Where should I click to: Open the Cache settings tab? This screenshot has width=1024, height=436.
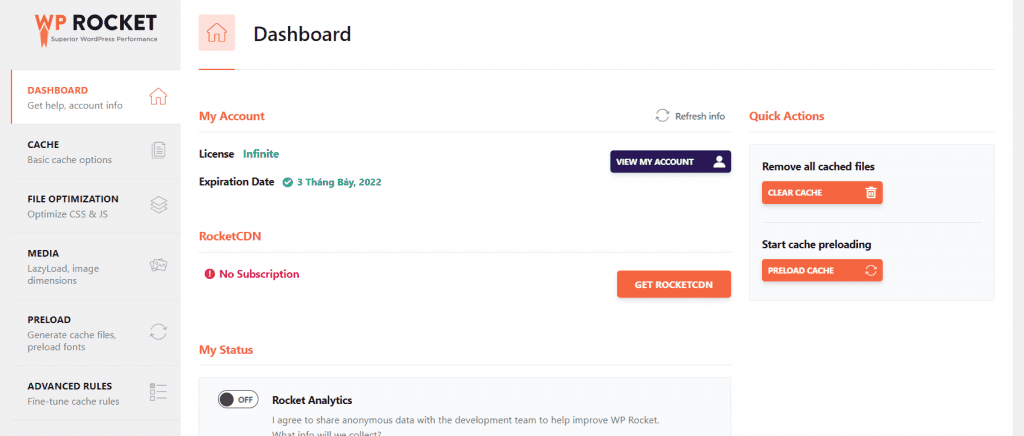click(70, 151)
